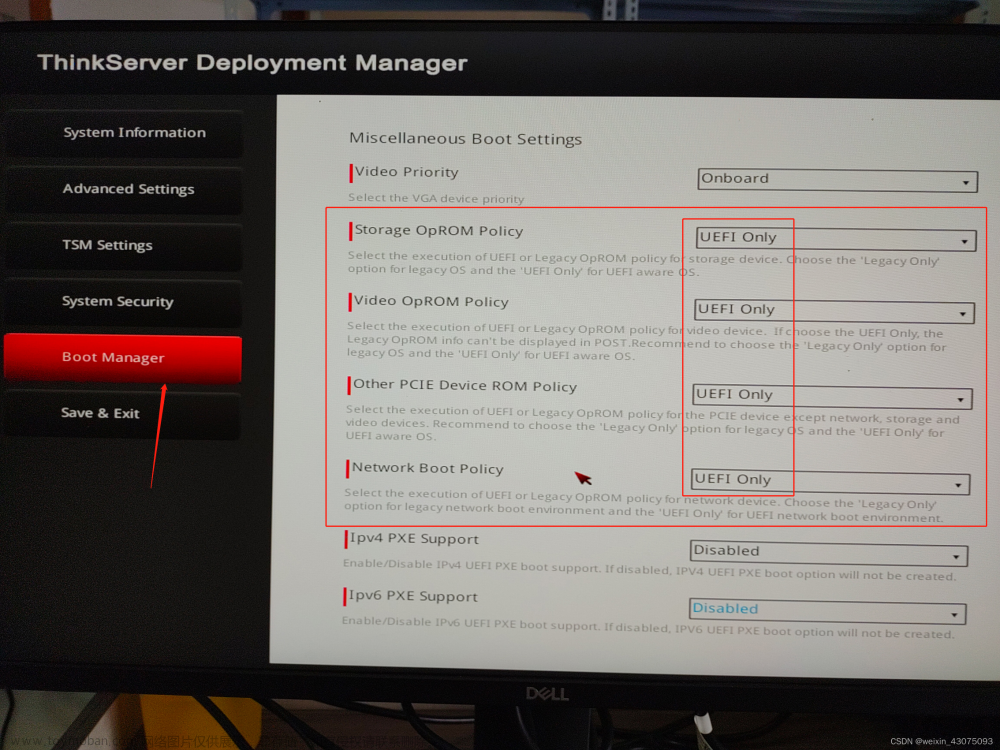Open TSM Settings section
1000x750 pixels.
125,246
